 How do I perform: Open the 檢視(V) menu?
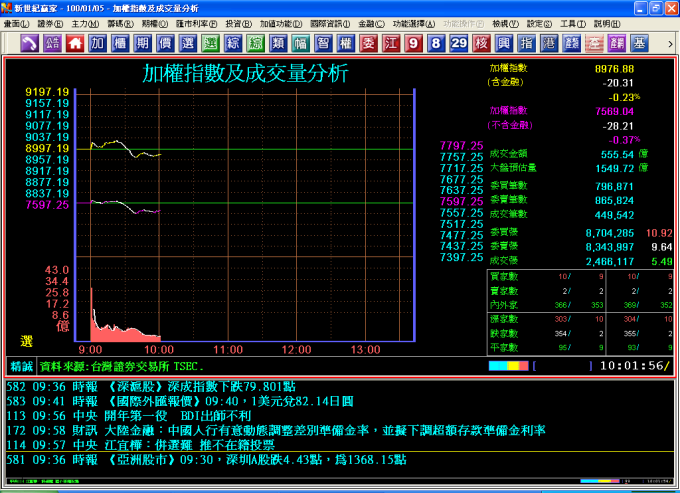click(x=505, y=24)
